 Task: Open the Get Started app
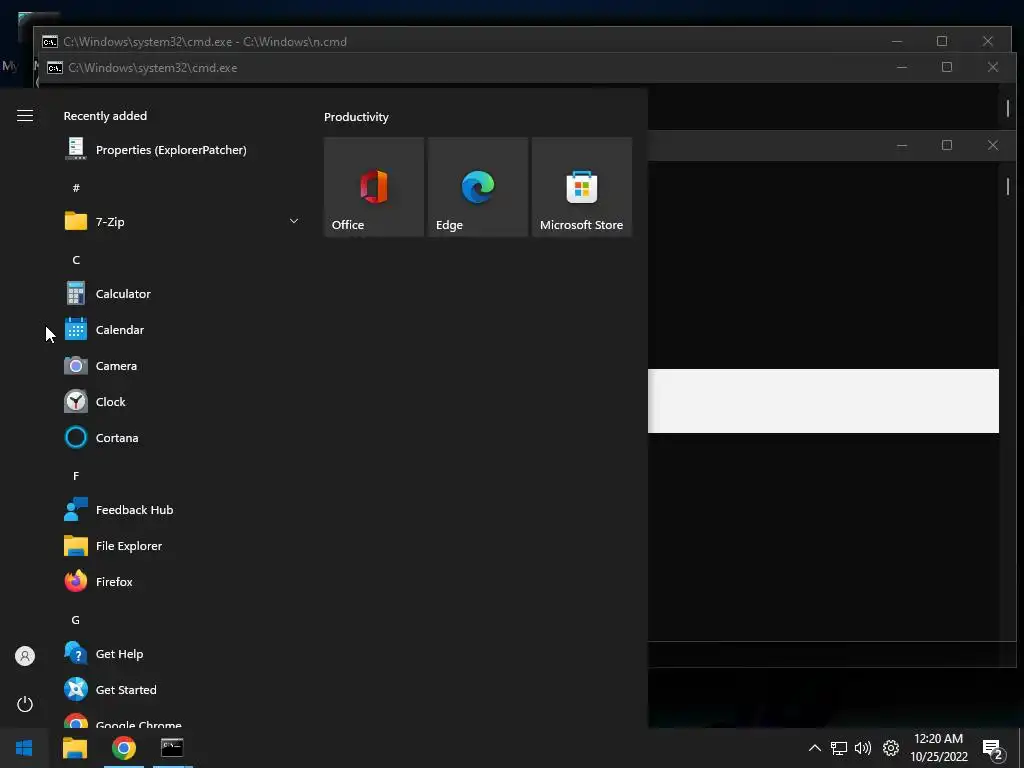[182, 690]
